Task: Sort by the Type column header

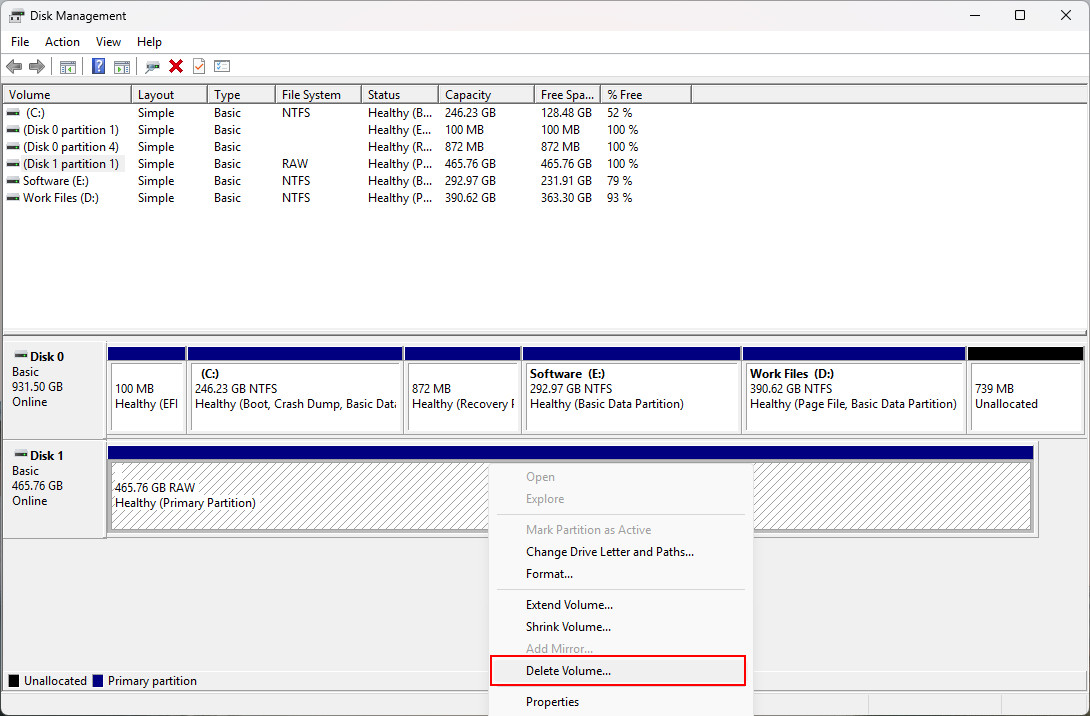Action: 241,95
